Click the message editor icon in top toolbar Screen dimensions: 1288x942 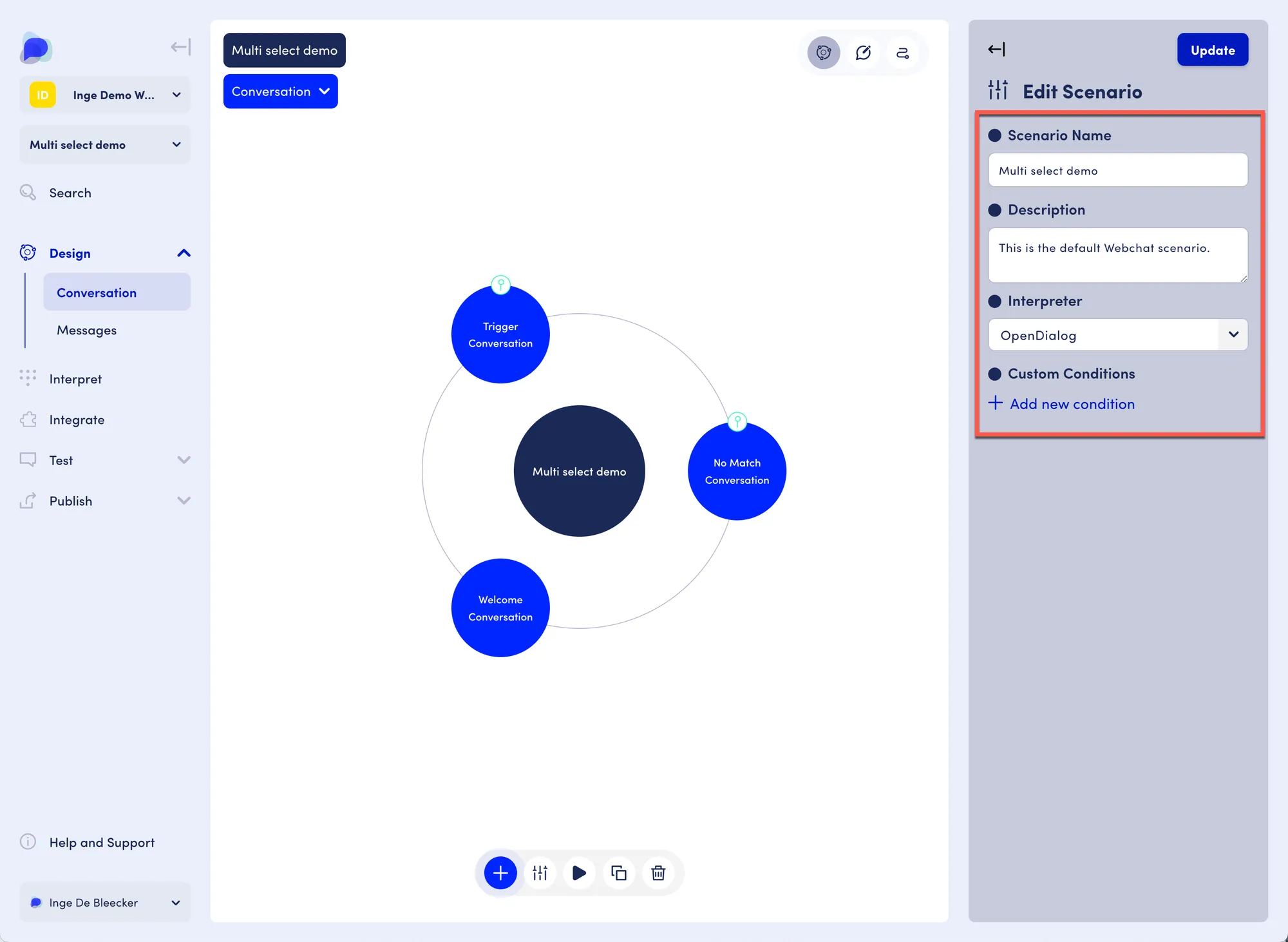[863, 53]
